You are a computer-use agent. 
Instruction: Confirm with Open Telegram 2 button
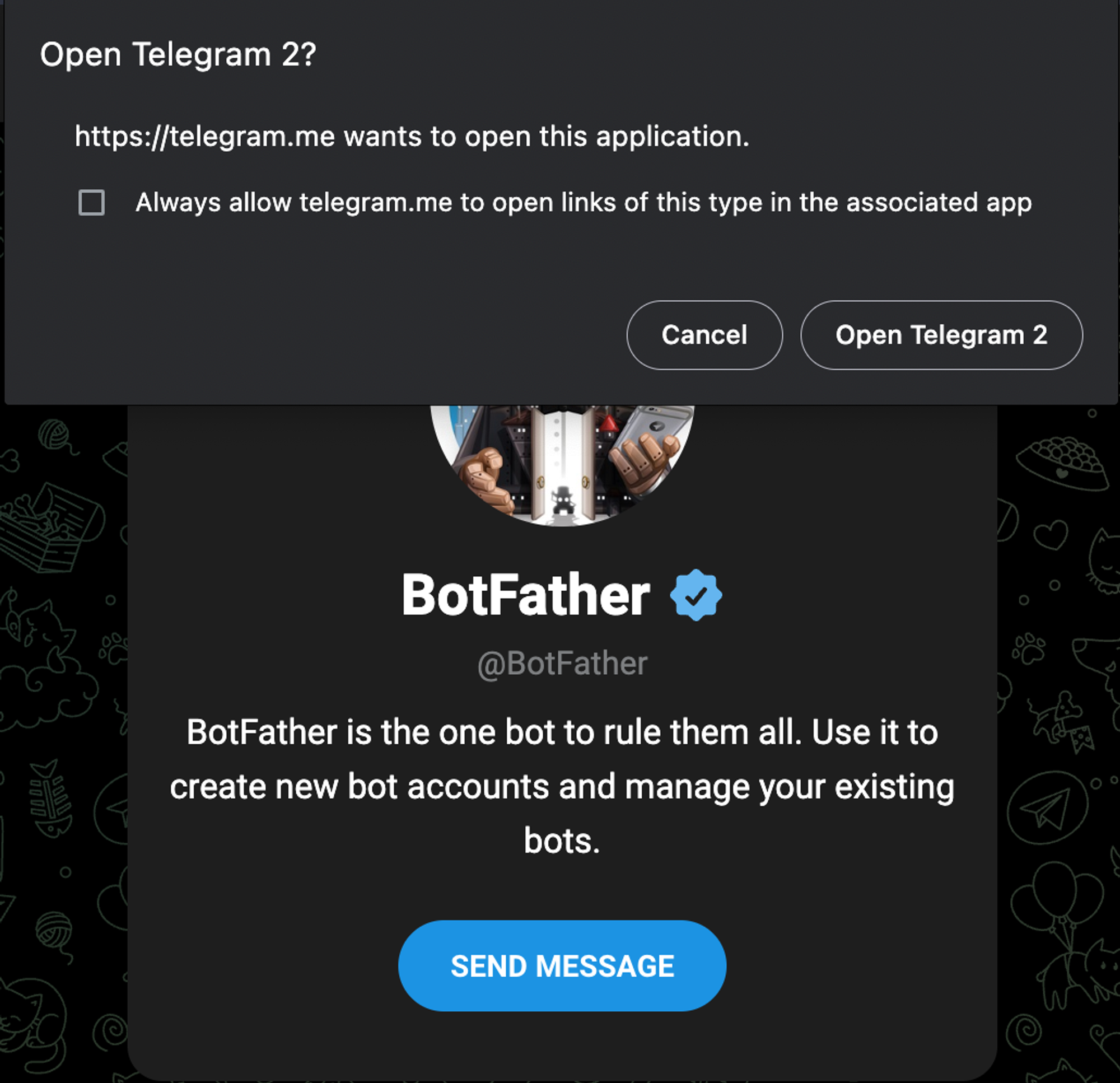coord(941,335)
